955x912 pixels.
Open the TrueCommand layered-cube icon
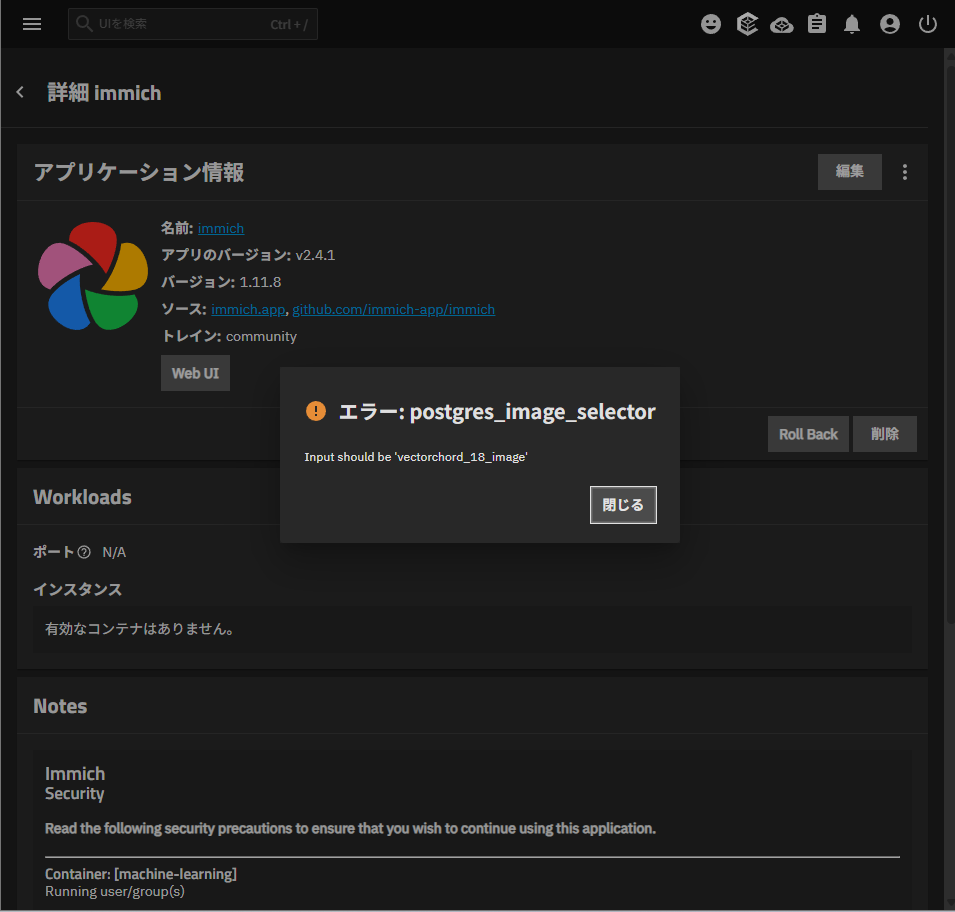point(747,24)
